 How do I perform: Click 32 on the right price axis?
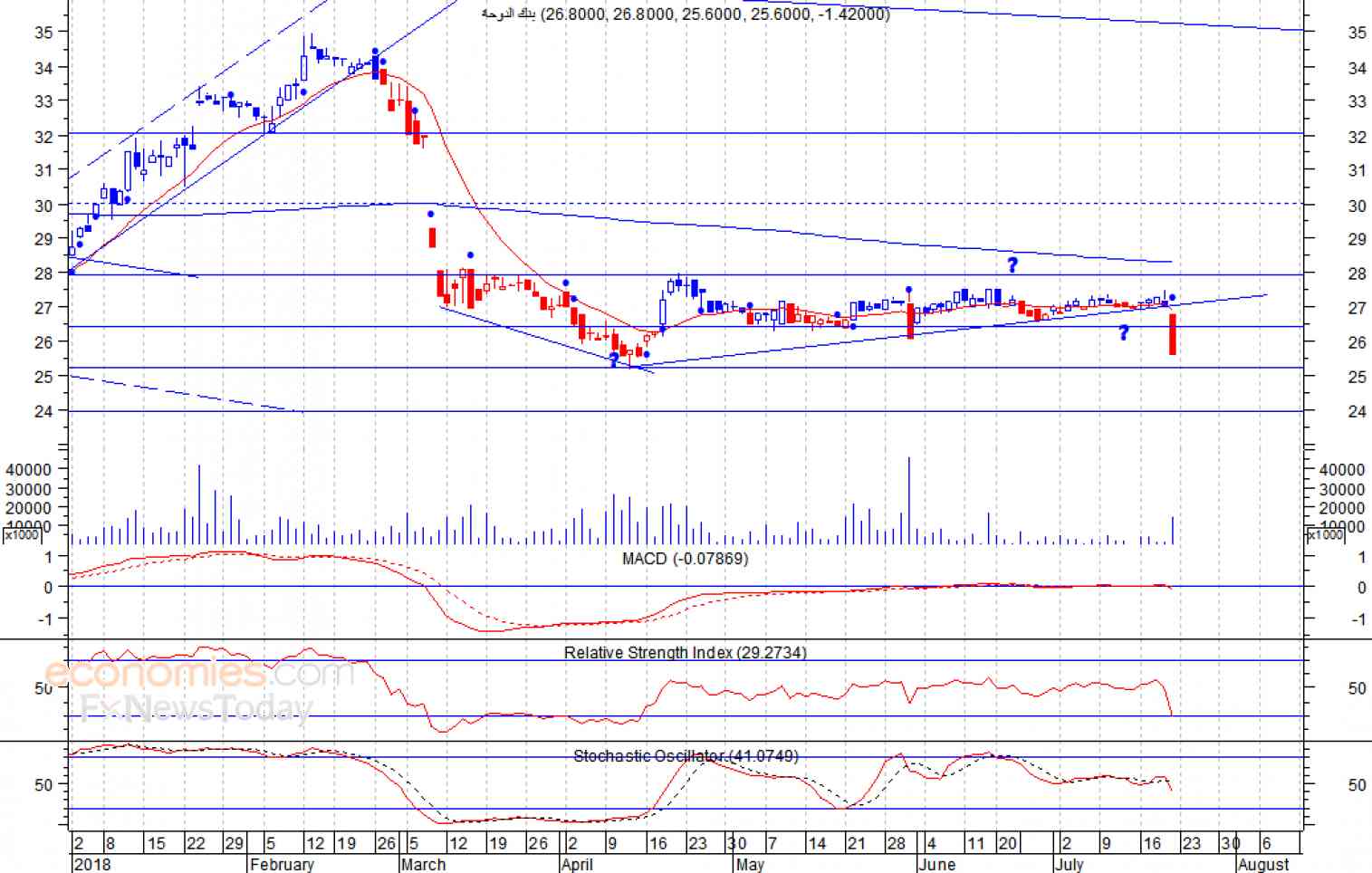(1357, 137)
